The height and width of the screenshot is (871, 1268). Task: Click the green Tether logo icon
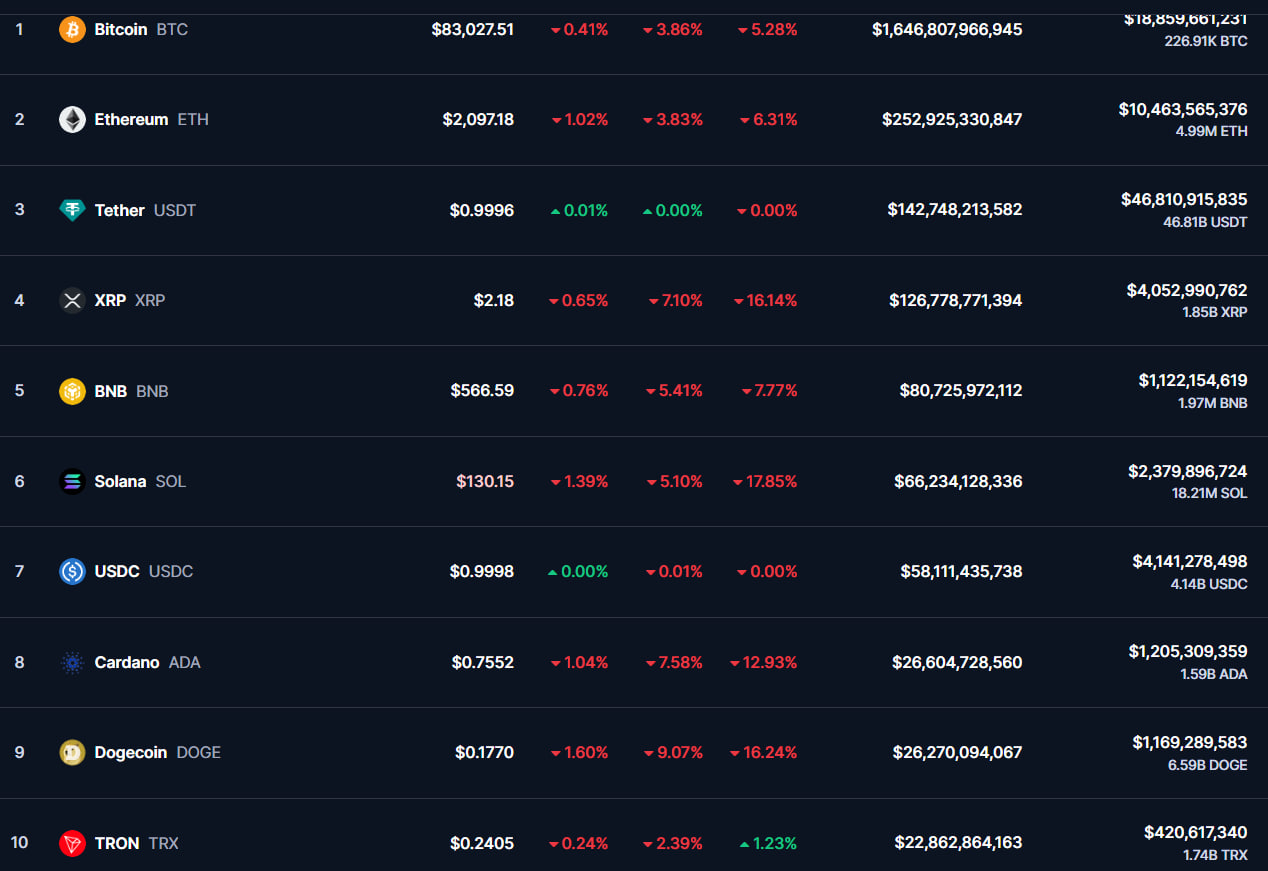point(72,210)
